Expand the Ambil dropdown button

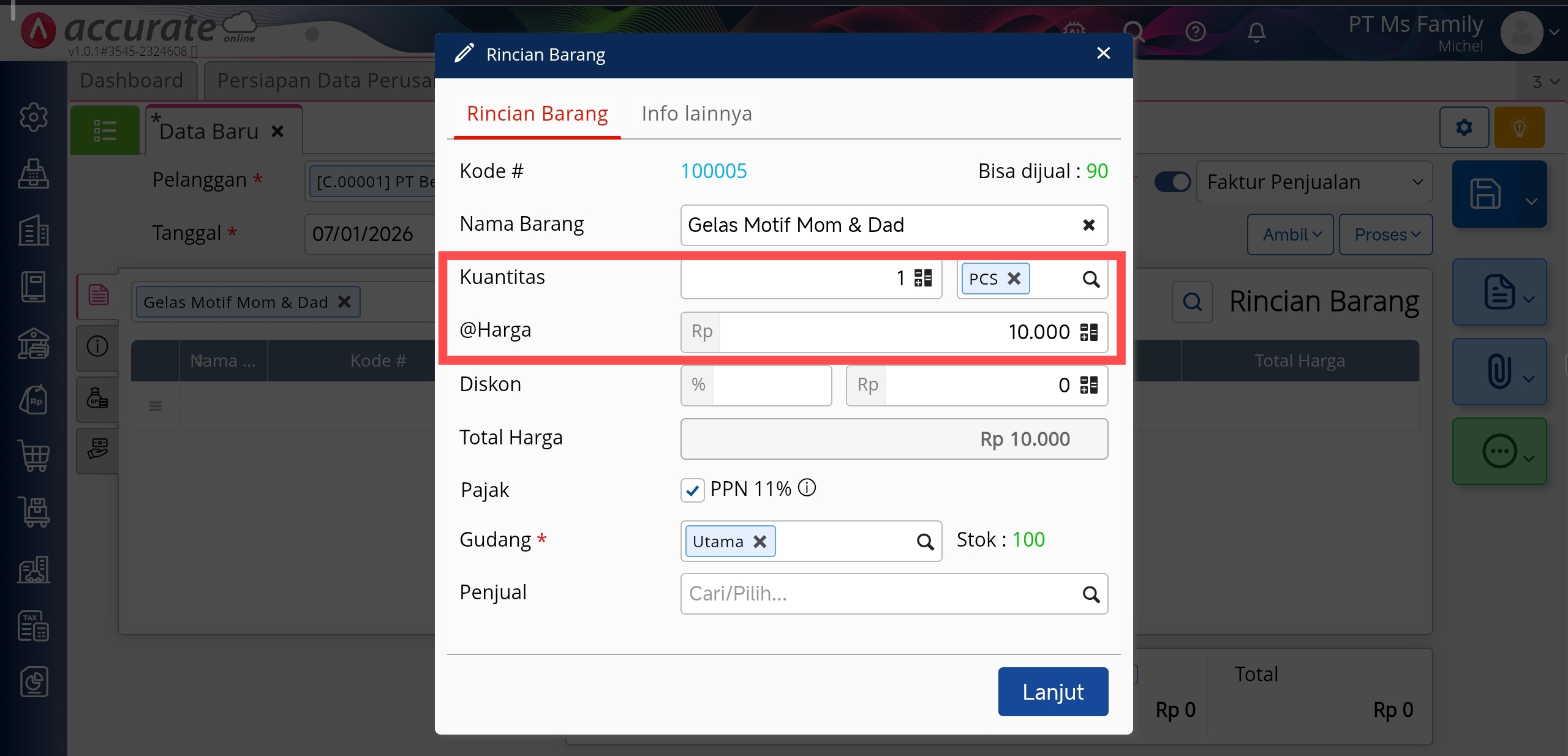point(1291,234)
